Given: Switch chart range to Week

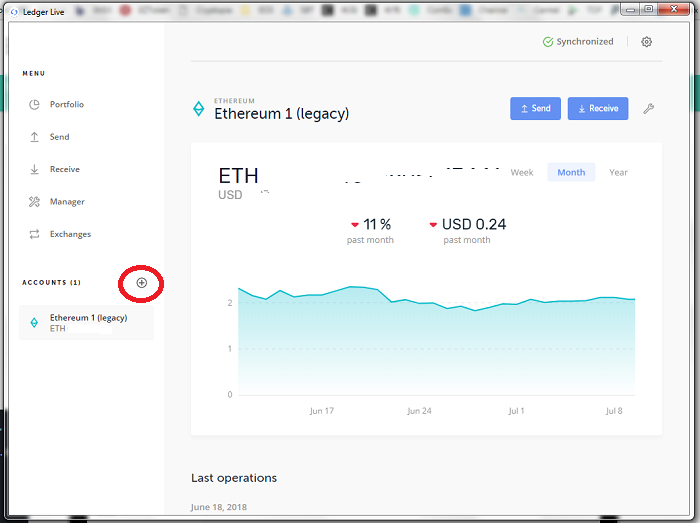Looking at the screenshot, I should pyautogui.click(x=522, y=173).
